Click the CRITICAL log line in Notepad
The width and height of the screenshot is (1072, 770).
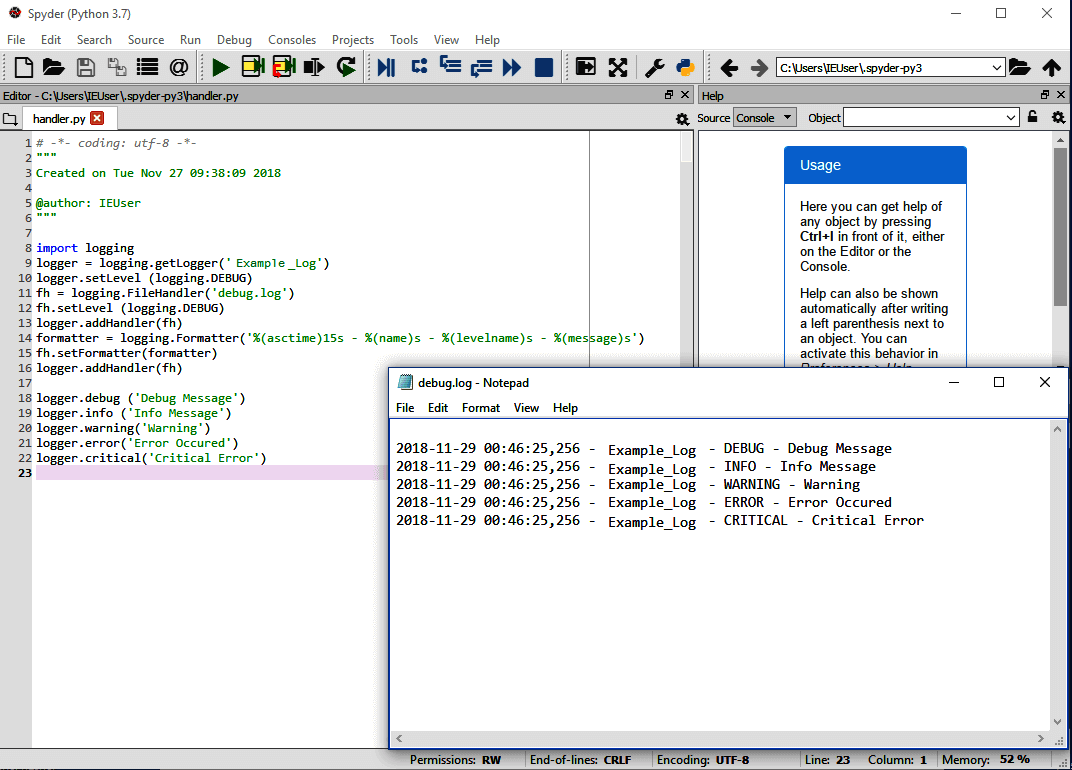pos(660,521)
